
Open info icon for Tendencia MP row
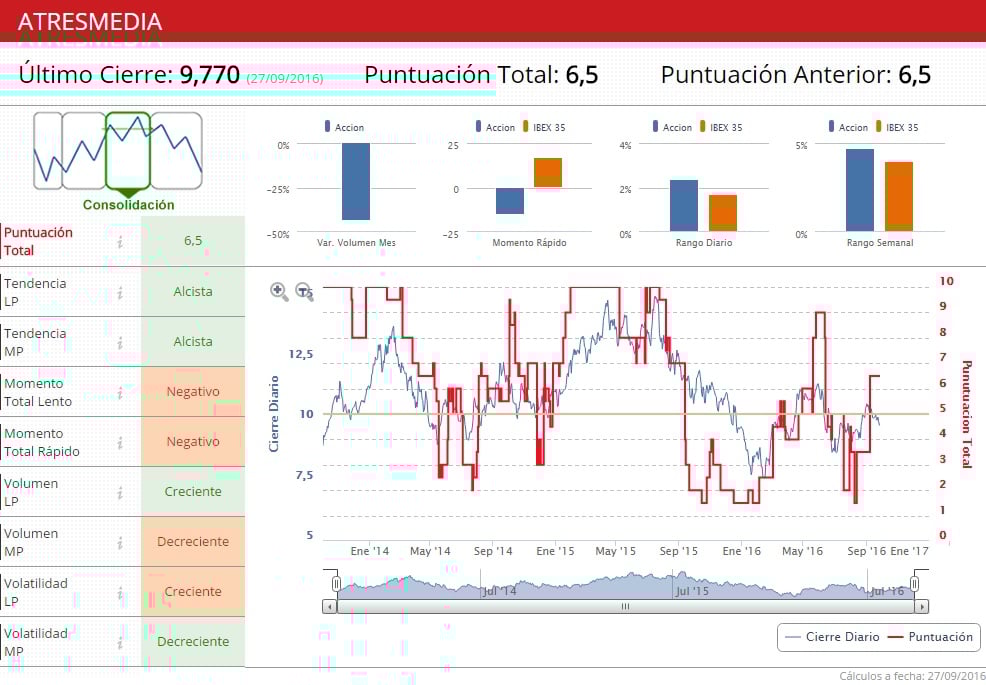(x=120, y=342)
